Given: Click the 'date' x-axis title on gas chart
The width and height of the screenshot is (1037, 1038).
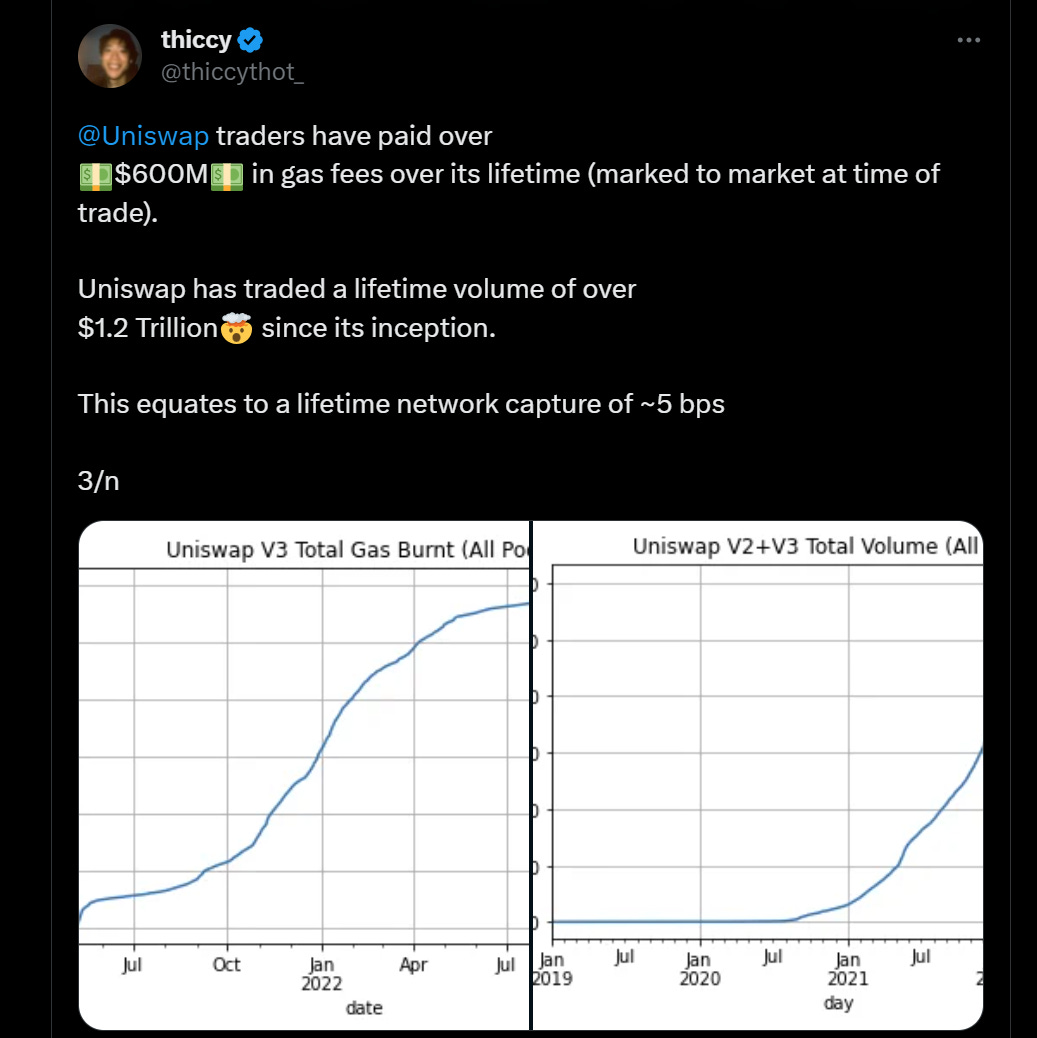Looking at the screenshot, I should pos(364,1008).
